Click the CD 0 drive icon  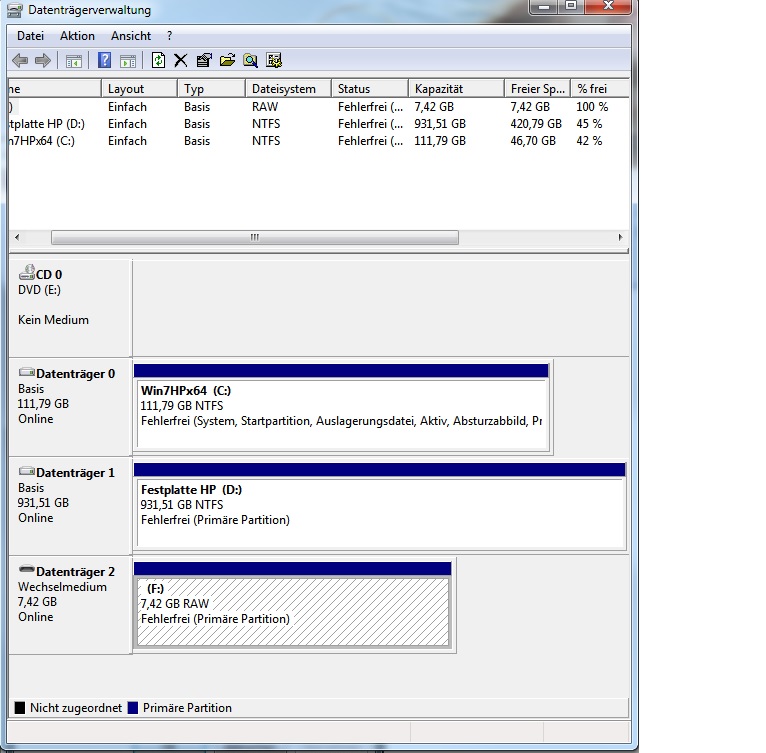(x=27, y=272)
